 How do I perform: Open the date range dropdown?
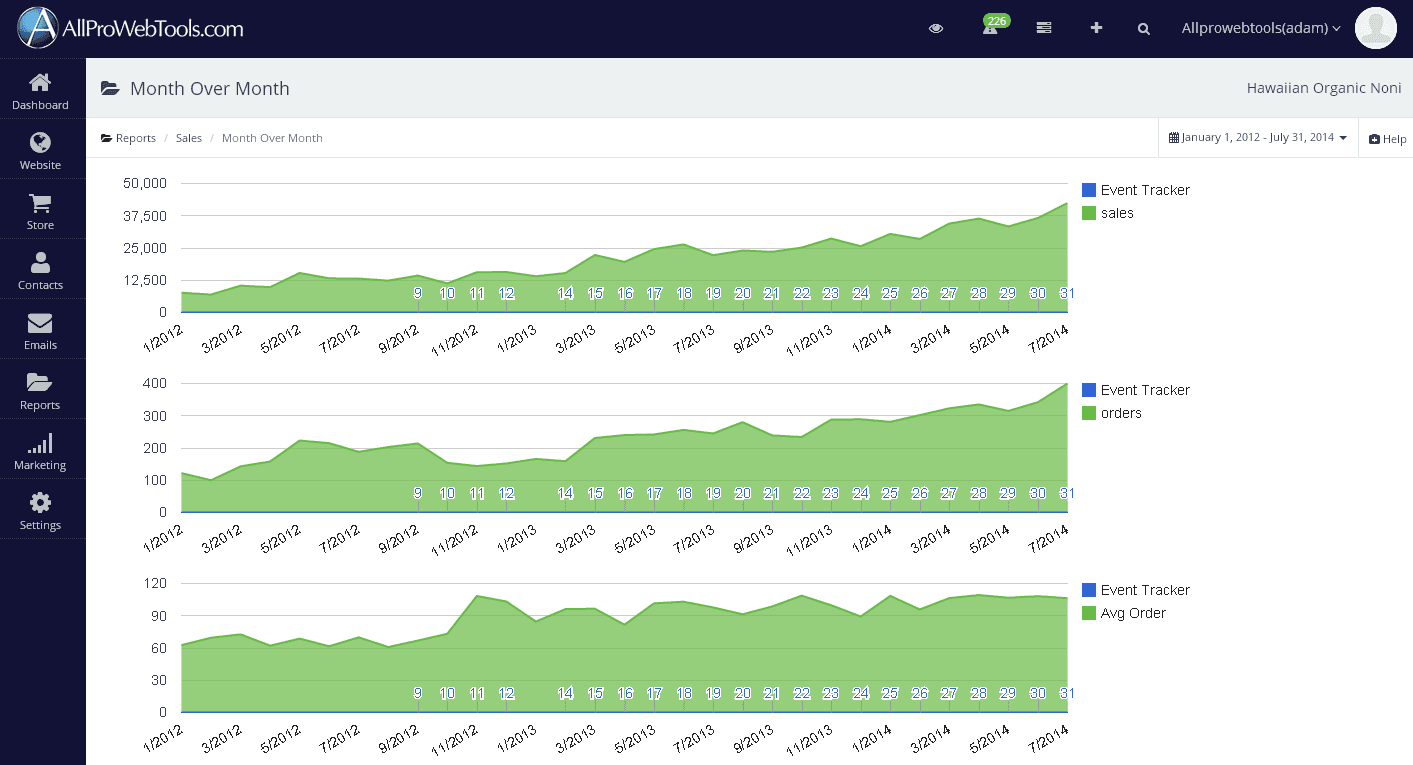coord(1258,138)
